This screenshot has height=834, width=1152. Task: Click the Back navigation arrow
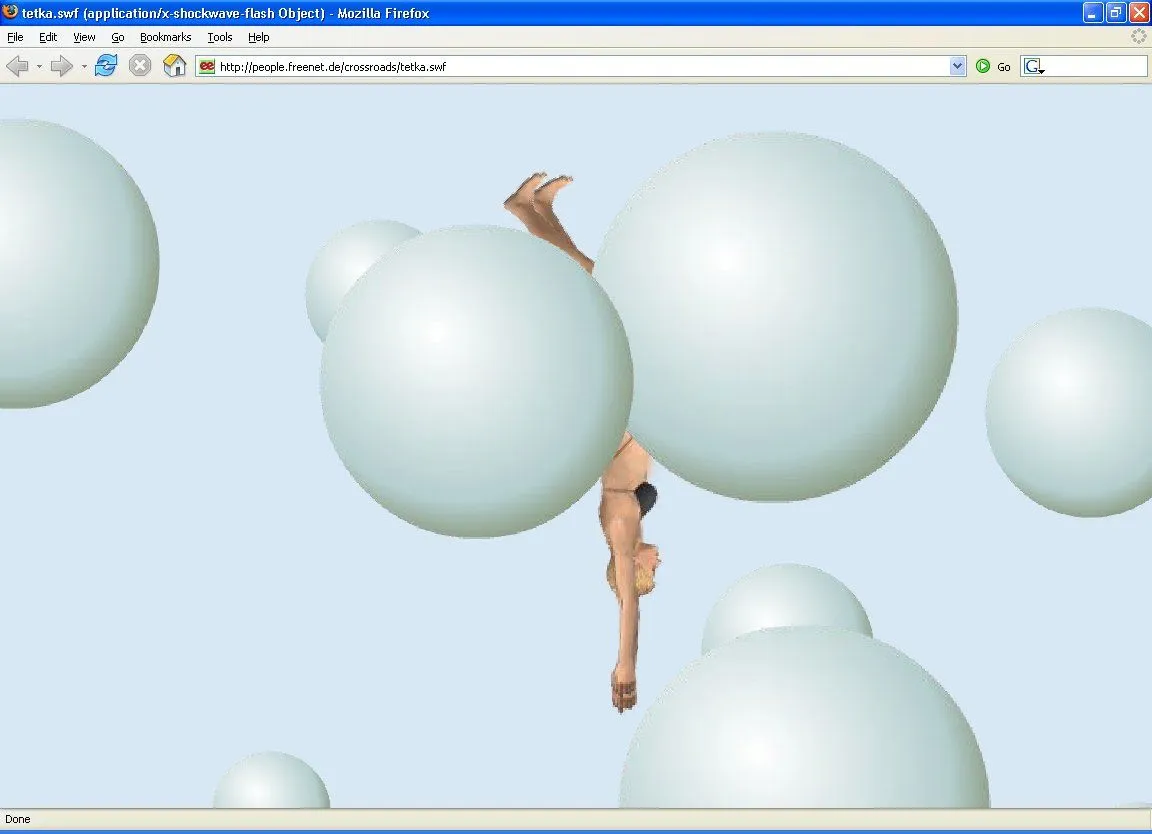[17, 66]
